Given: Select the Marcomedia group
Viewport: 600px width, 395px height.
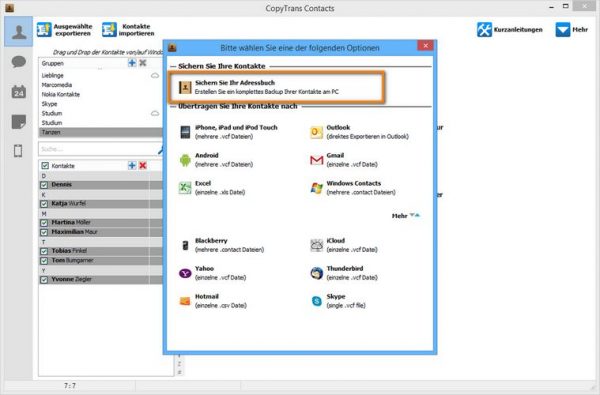Looking at the screenshot, I should (x=100, y=85).
